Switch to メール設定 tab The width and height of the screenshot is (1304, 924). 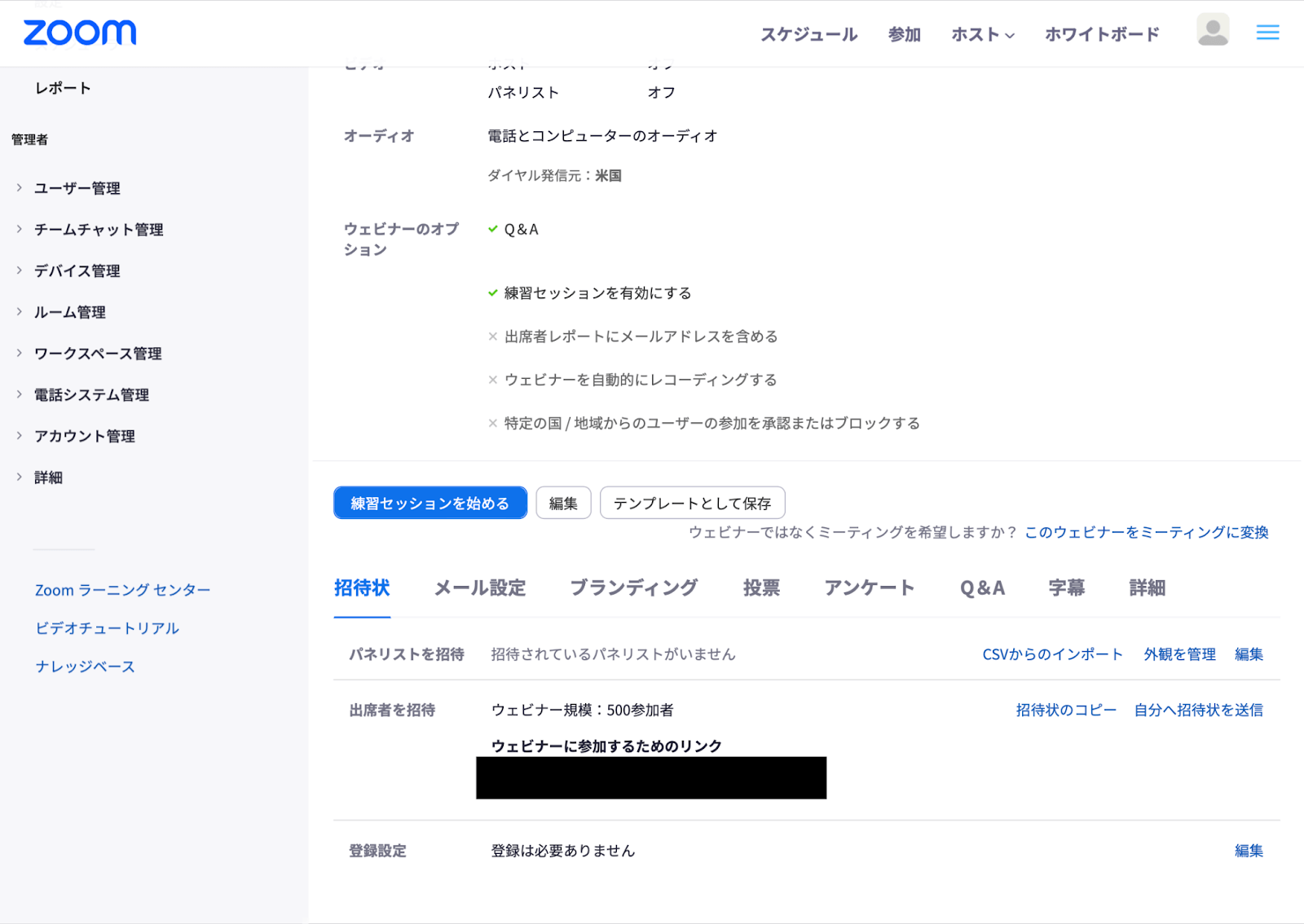(x=480, y=587)
